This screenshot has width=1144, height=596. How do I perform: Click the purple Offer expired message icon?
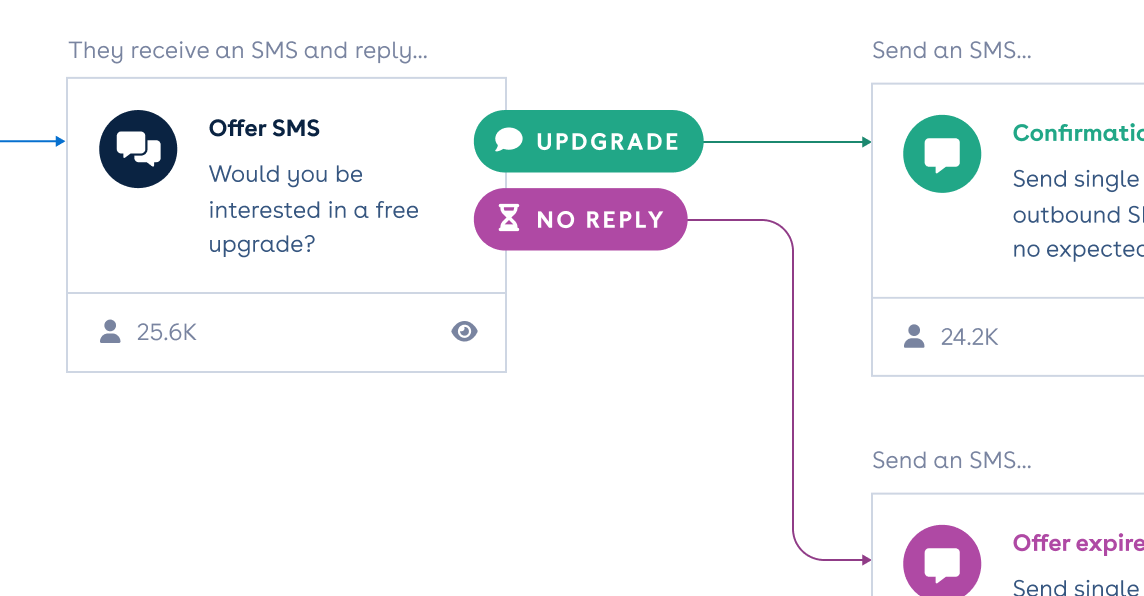click(x=942, y=563)
